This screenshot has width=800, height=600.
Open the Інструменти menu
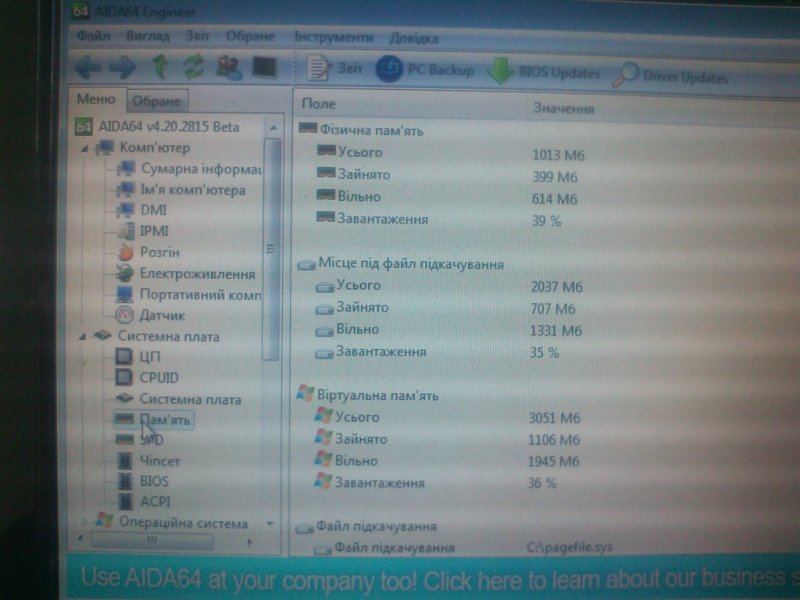pos(334,37)
